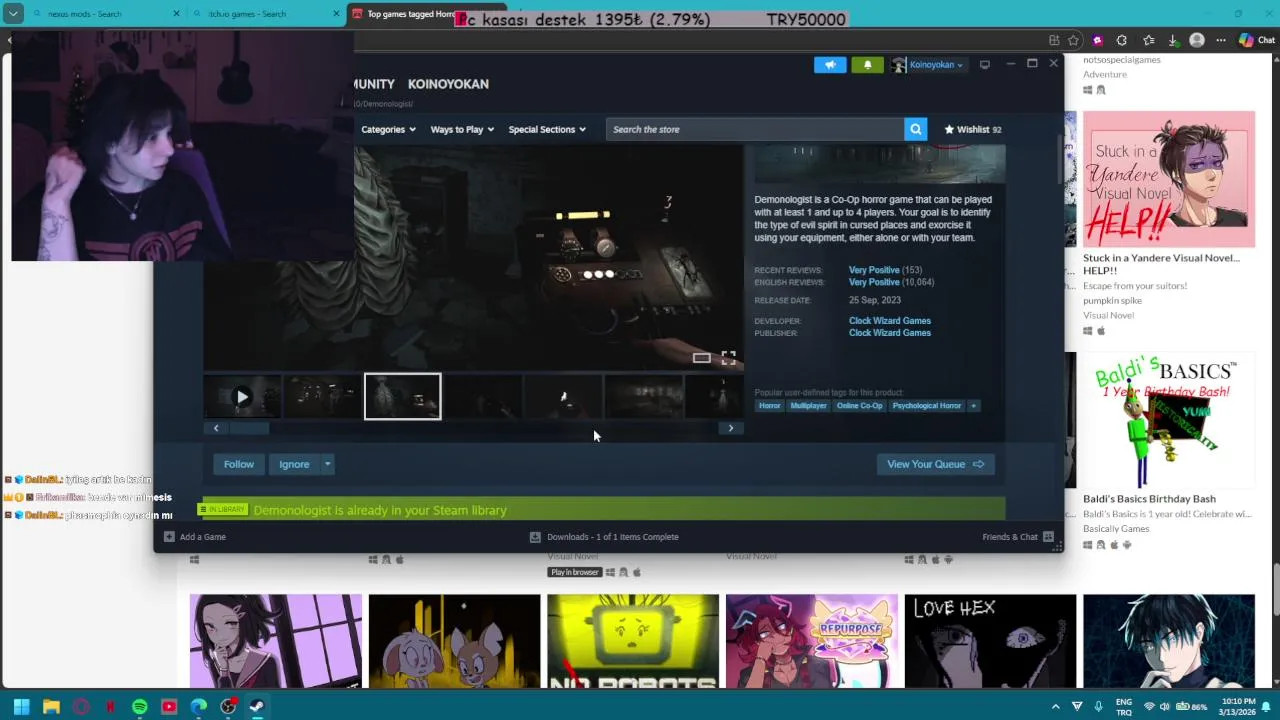Viewport: 1280px width, 720px height.
Task: Open the KOINOYOKAN profile tab
Action: coord(448,84)
